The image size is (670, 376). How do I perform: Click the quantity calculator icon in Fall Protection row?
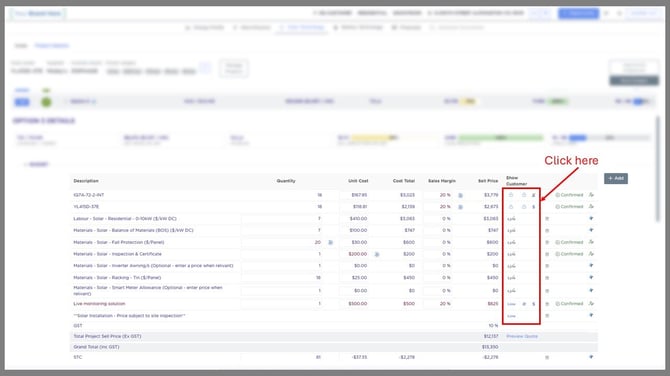[330, 242]
